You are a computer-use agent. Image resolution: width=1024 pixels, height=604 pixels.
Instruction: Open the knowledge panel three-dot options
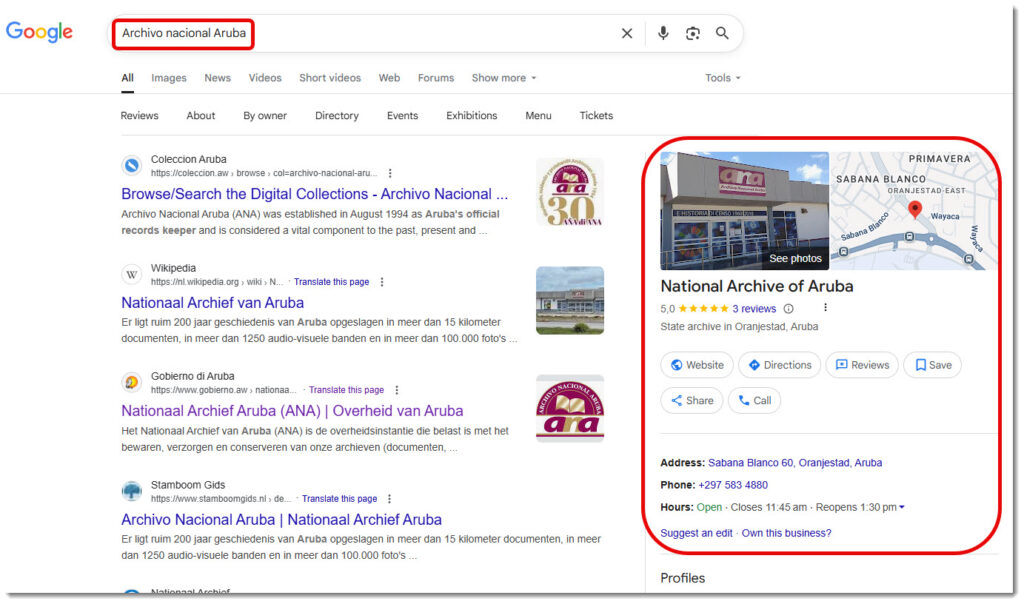pos(825,308)
